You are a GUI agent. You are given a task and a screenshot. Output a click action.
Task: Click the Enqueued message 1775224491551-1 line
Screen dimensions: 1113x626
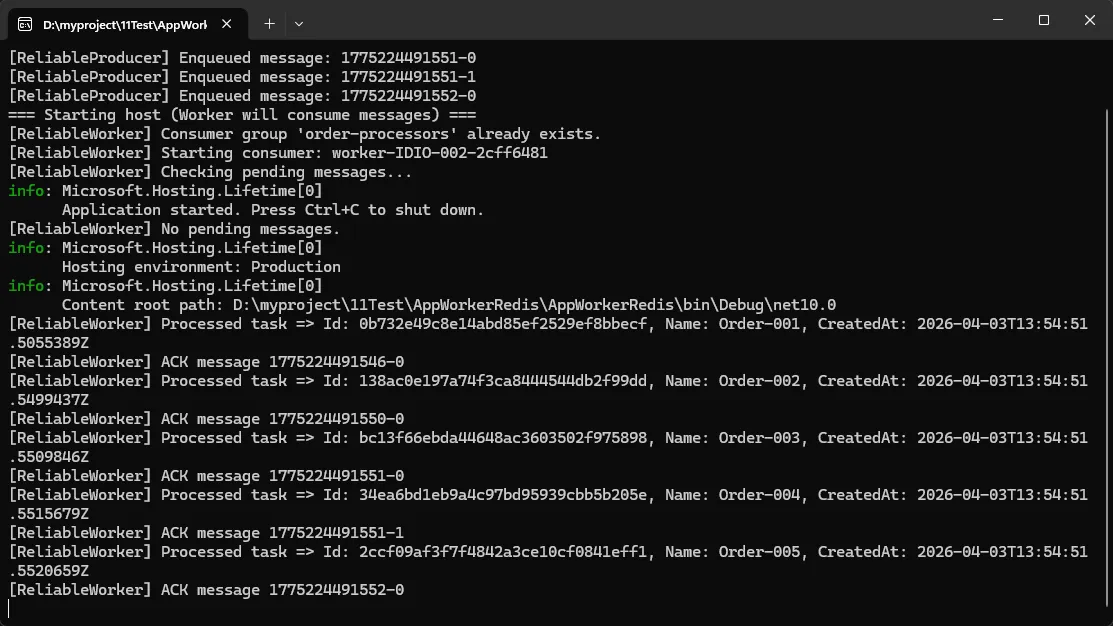click(x=242, y=77)
